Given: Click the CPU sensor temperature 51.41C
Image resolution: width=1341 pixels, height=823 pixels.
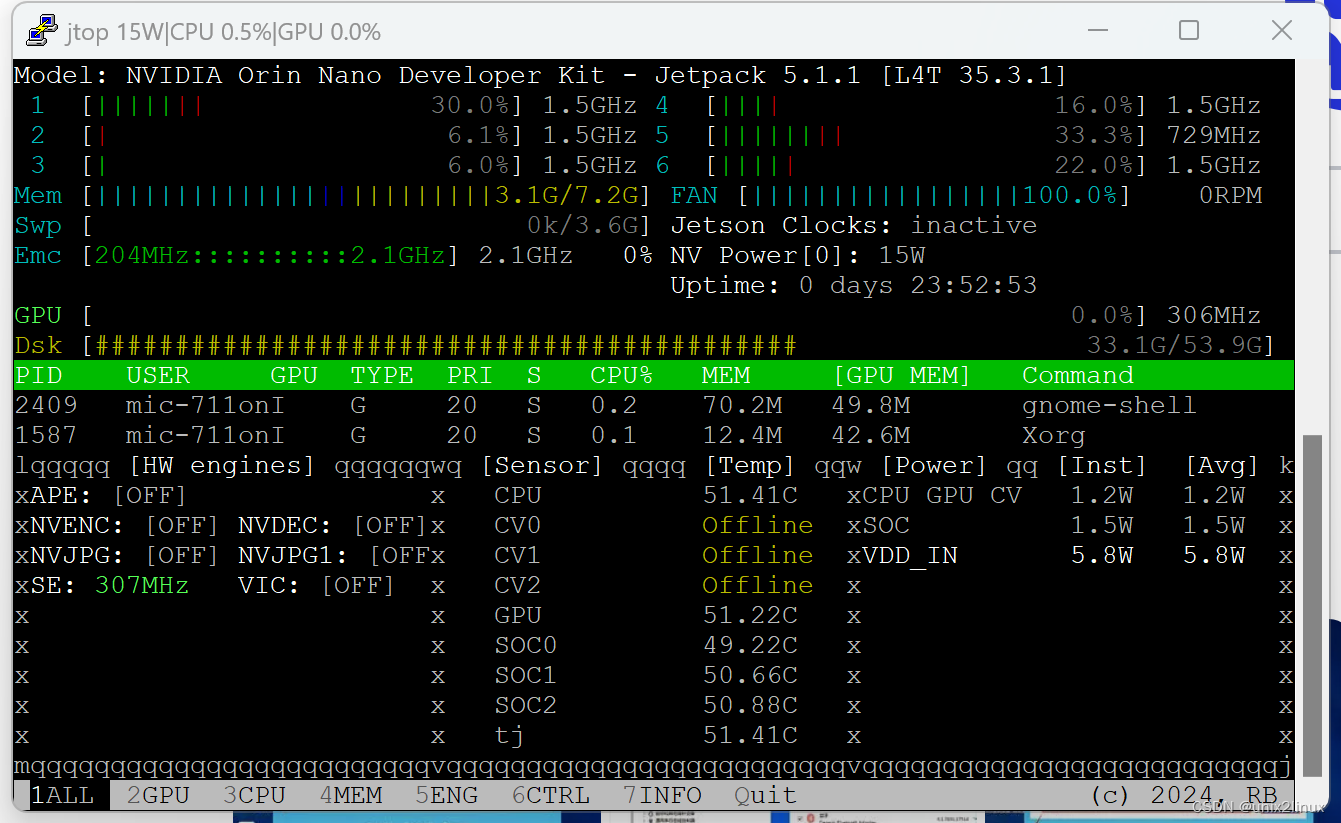Looking at the screenshot, I should pos(750,495).
